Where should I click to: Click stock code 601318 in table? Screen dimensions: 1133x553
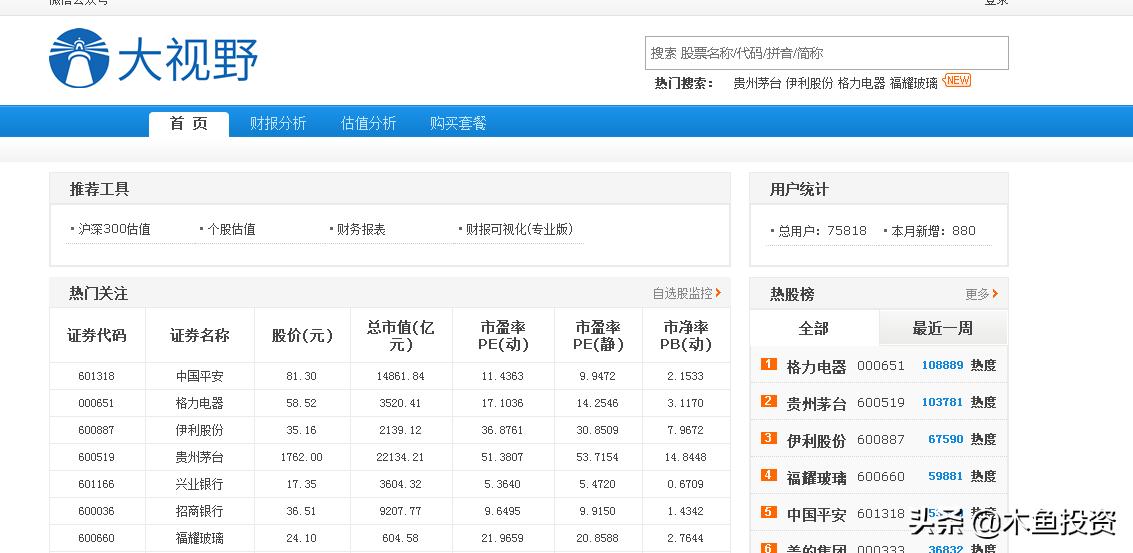point(96,376)
